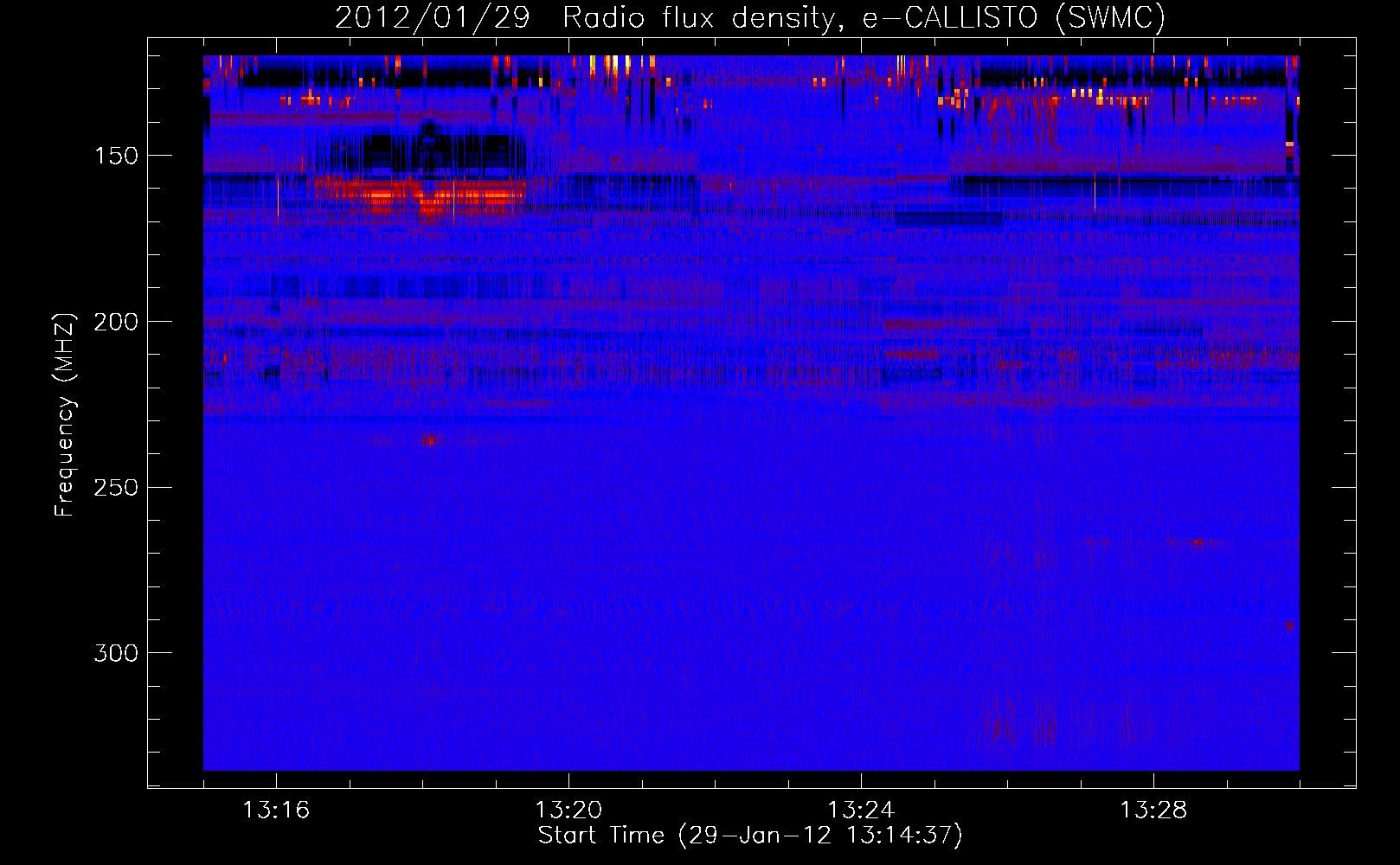Image resolution: width=1400 pixels, height=865 pixels.
Task: Click the 250 frequency tick label
Action: coord(116,488)
